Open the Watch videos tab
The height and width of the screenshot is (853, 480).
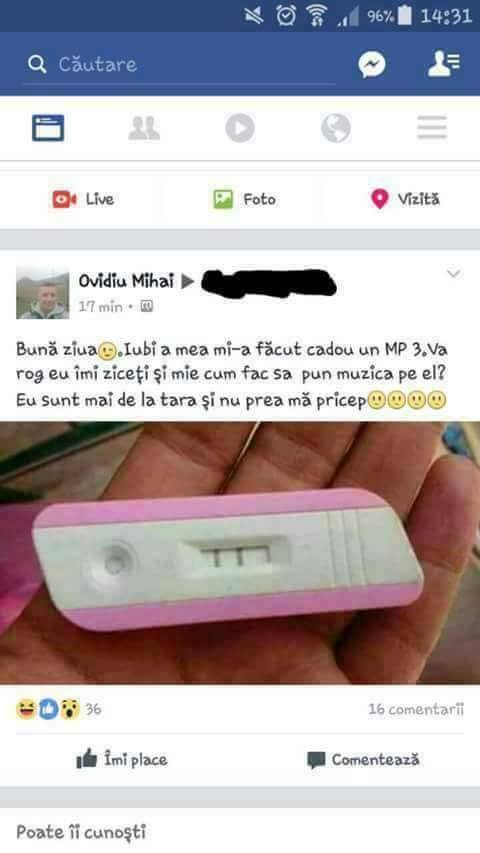[240, 128]
